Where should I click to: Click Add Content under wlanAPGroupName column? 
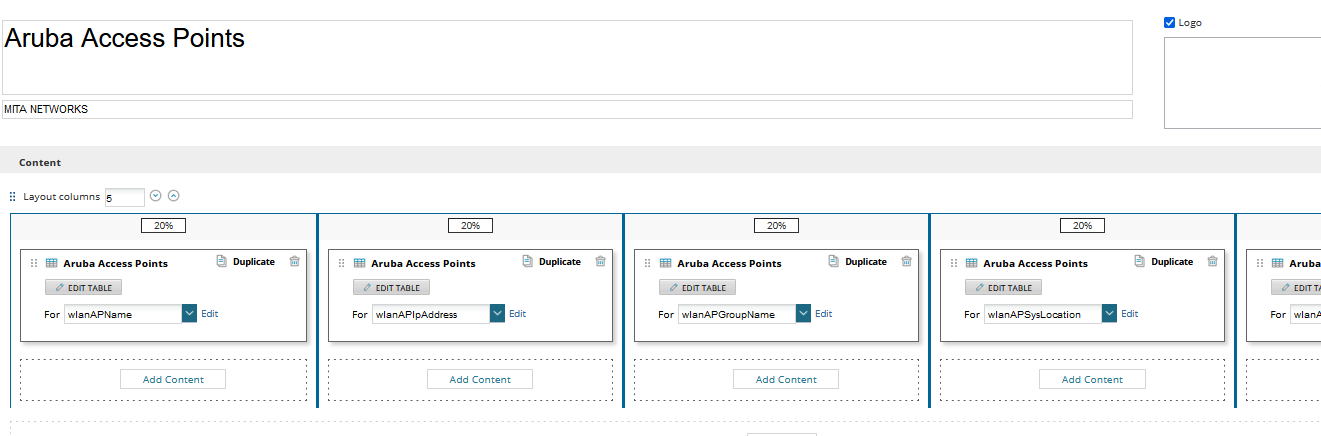[786, 379]
